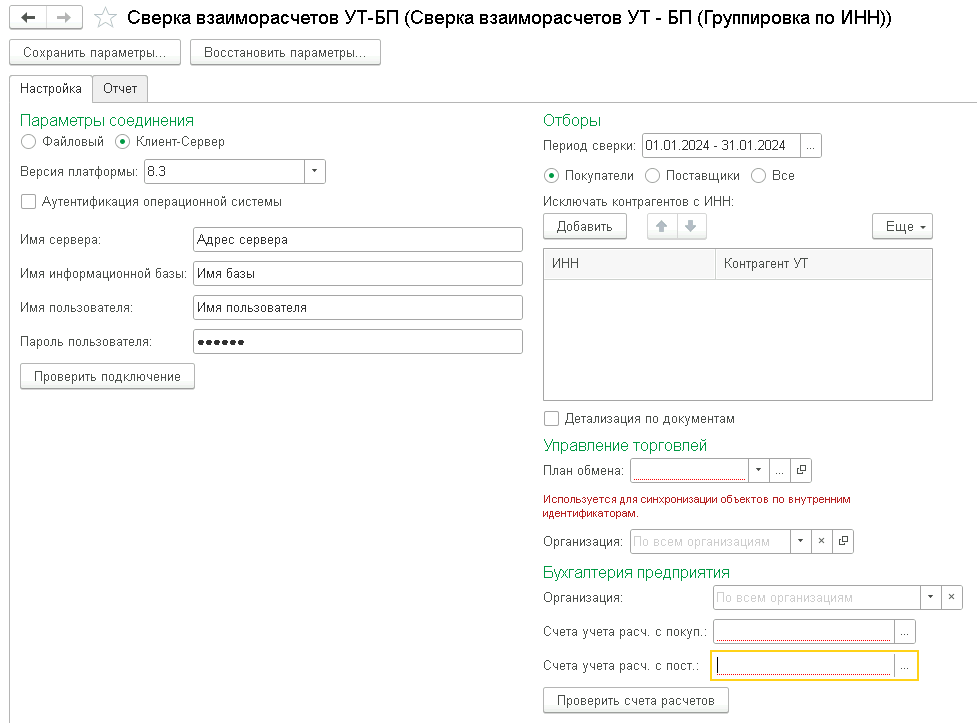
Task: Tick the Детализация по документам checkbox
Action: click(x=551, y=419)
